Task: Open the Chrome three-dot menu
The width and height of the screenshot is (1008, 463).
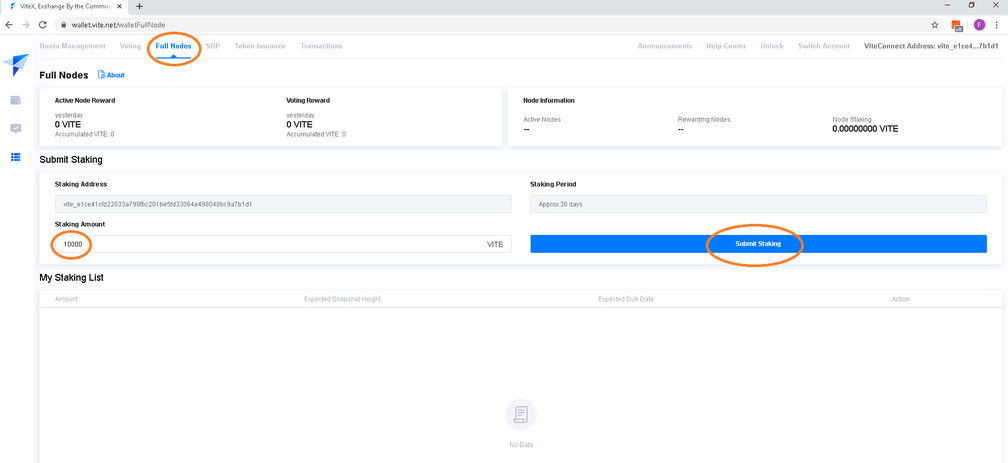Action: (997, 24)
